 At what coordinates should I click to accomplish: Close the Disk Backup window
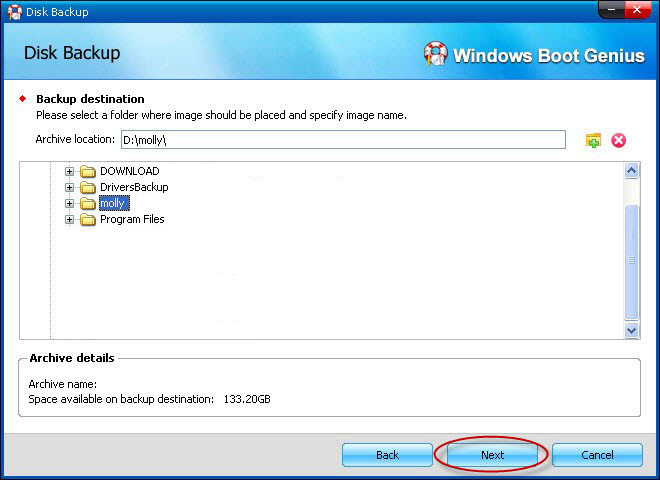pyautogui.click(x=638, y=10)
